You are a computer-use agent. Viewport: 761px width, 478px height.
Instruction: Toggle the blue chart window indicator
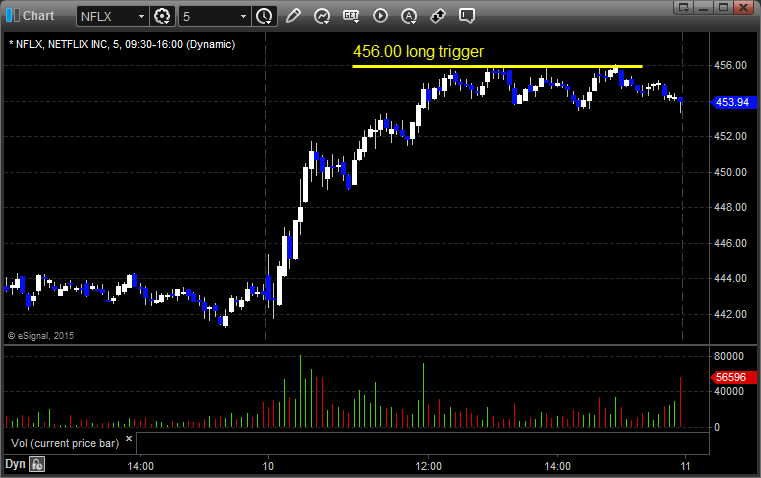[x=12, y=16]
